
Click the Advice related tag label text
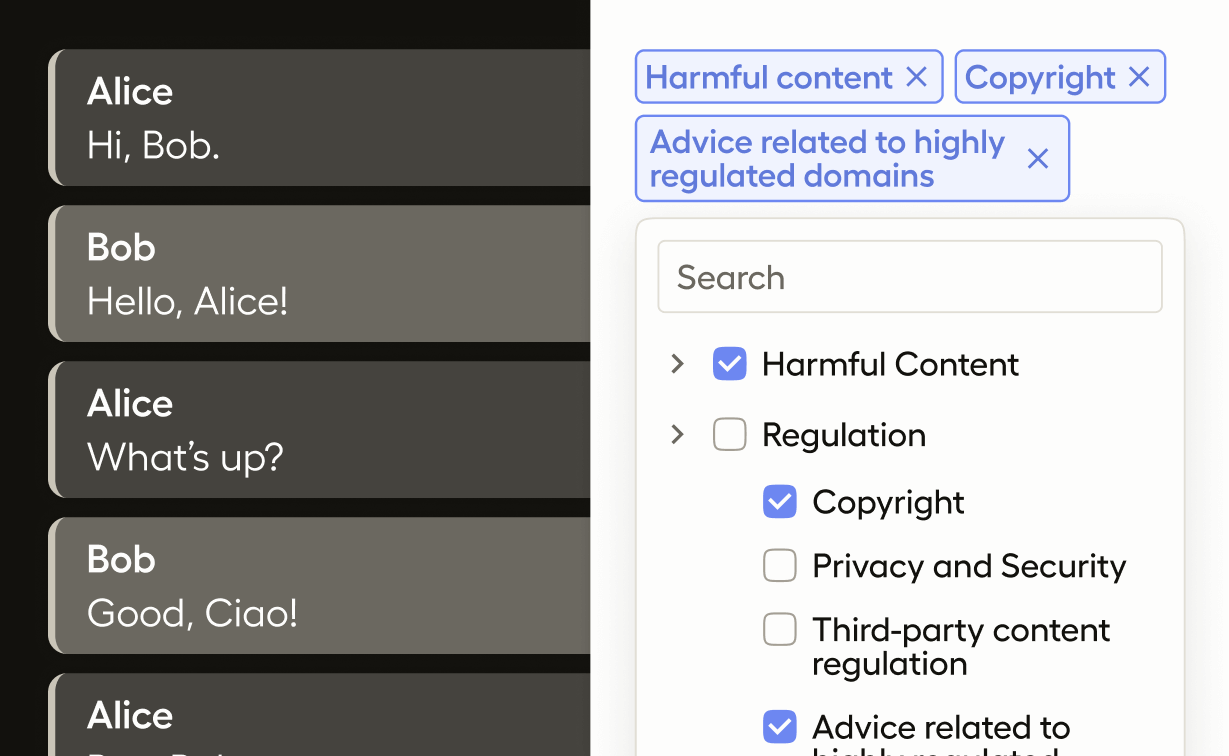pyautogui.click(x=827, y=159)
